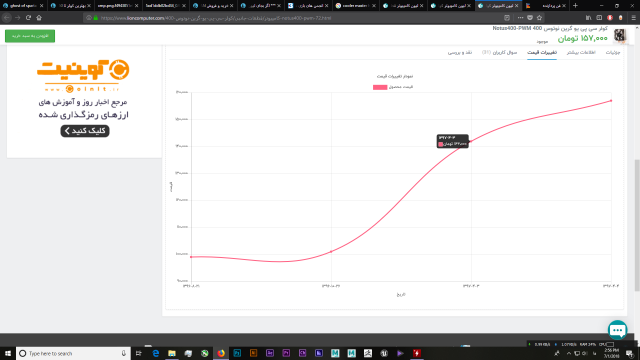Open the browser home page icon
The image size is (640, 360).
coord(39,18)
